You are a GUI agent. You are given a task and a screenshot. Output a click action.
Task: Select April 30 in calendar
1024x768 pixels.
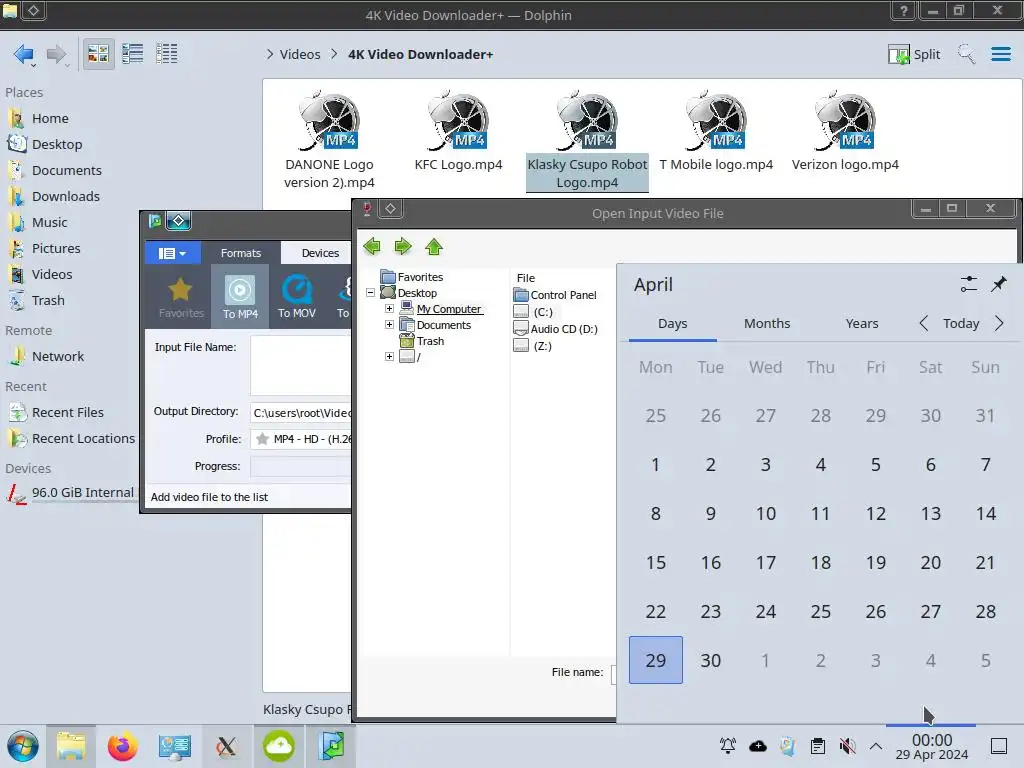711,660
